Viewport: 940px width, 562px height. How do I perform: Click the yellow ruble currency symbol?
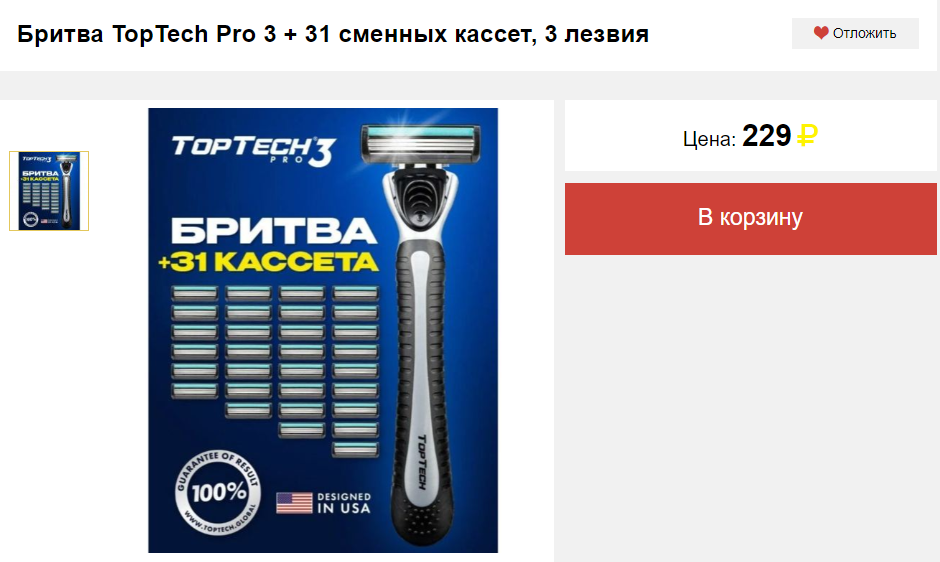coord(807,136)
